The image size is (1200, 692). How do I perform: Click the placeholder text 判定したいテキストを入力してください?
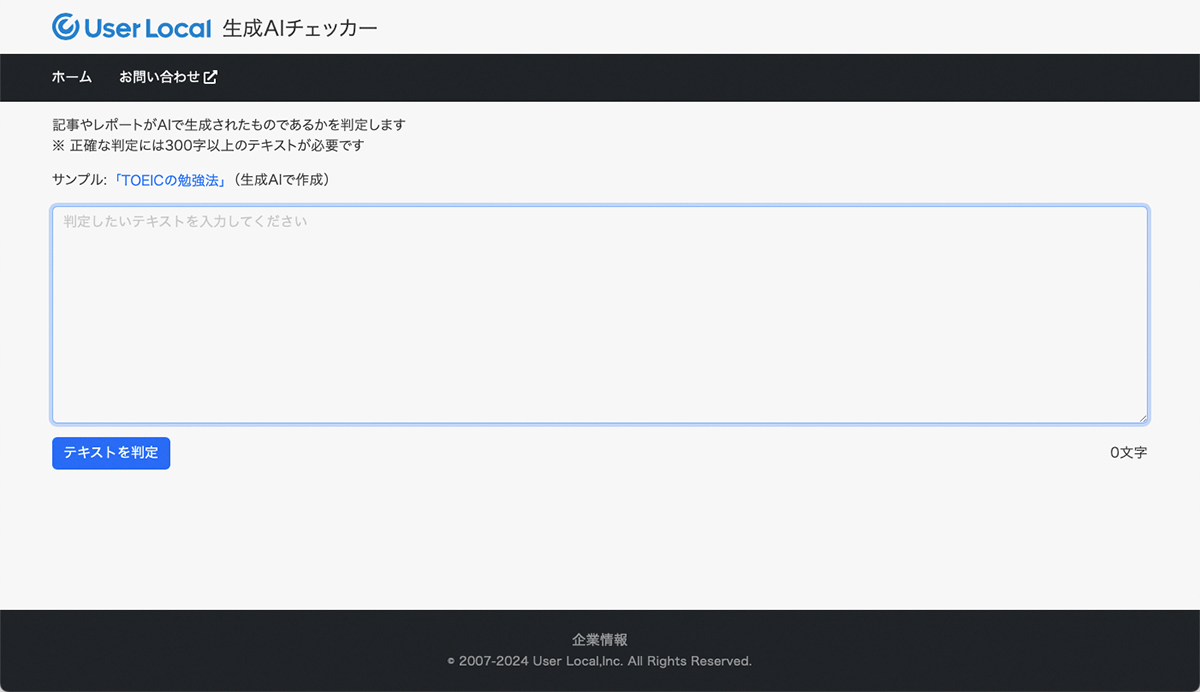(185, 221)
